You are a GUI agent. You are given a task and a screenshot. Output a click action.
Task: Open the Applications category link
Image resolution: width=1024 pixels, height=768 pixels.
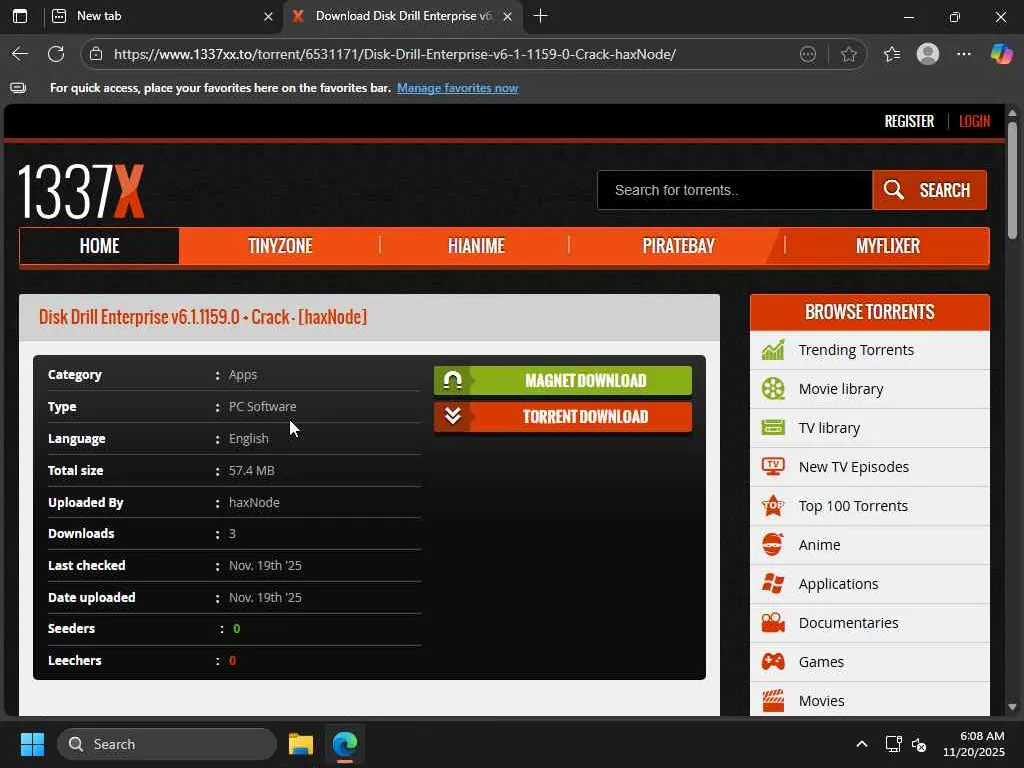click(x=838, y=584)
